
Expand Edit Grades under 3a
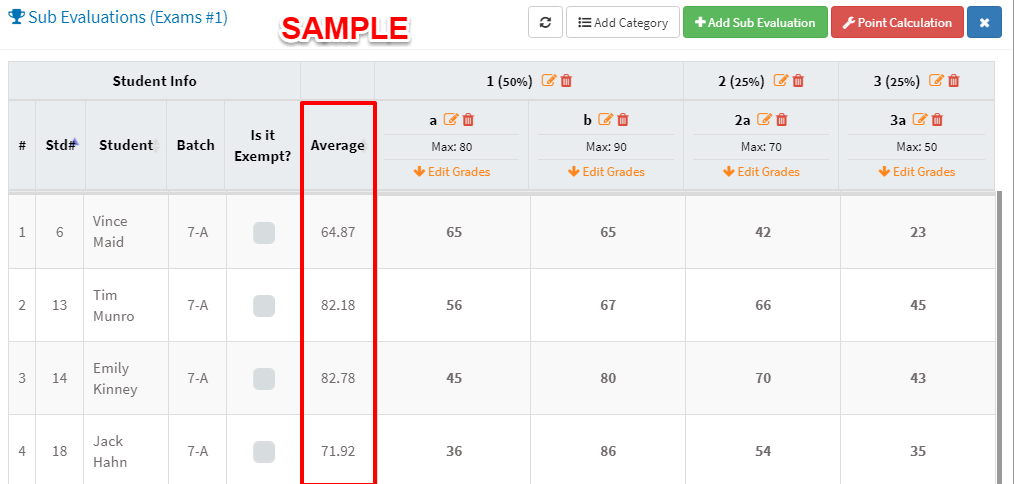coord(917,172)
